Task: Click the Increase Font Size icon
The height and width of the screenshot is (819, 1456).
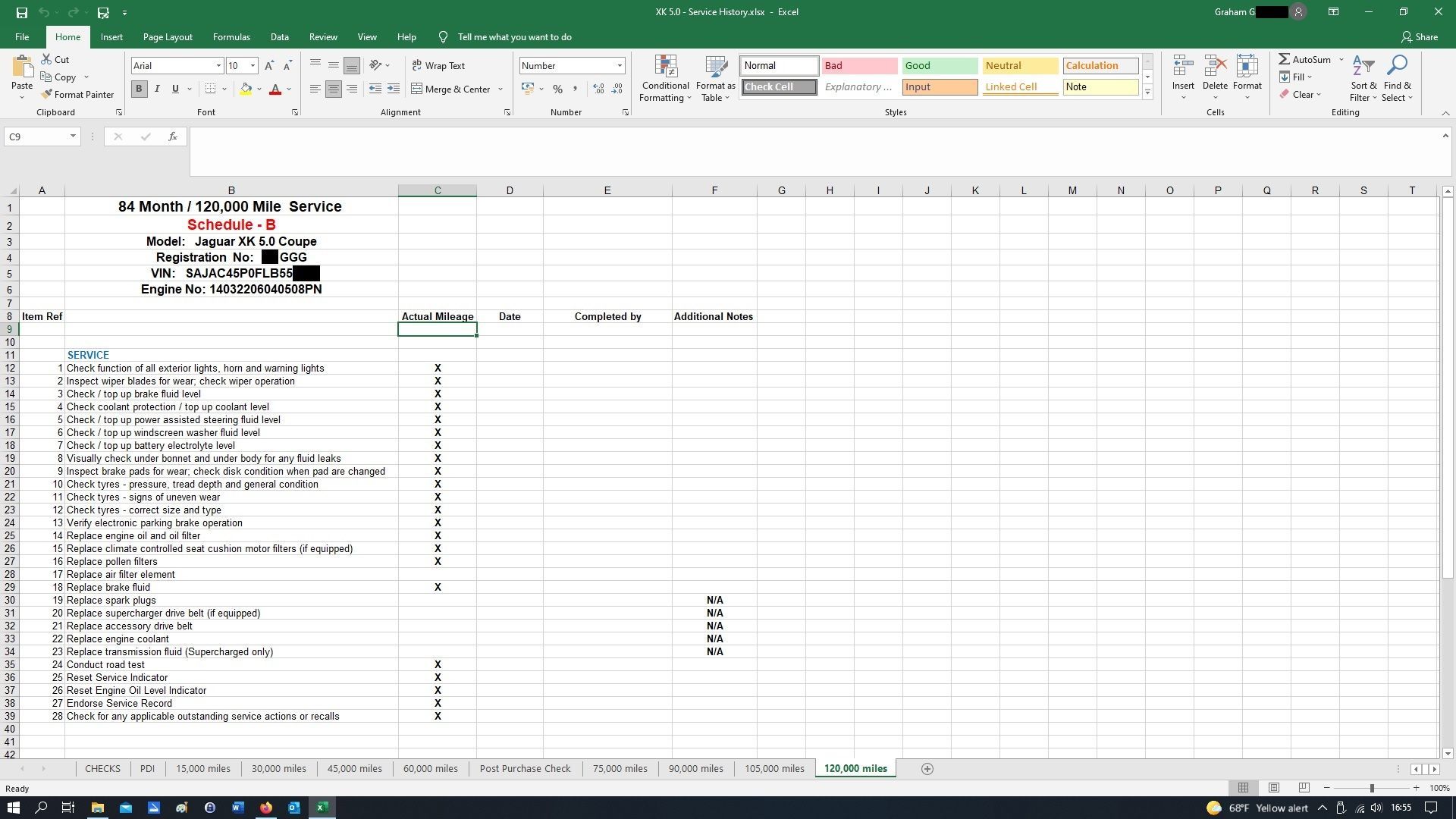Action: tap(269, 66)
